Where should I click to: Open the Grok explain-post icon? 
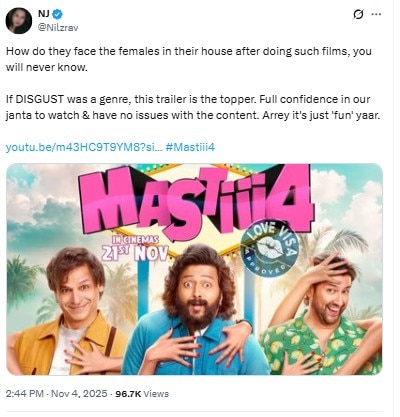click(358, 14)
